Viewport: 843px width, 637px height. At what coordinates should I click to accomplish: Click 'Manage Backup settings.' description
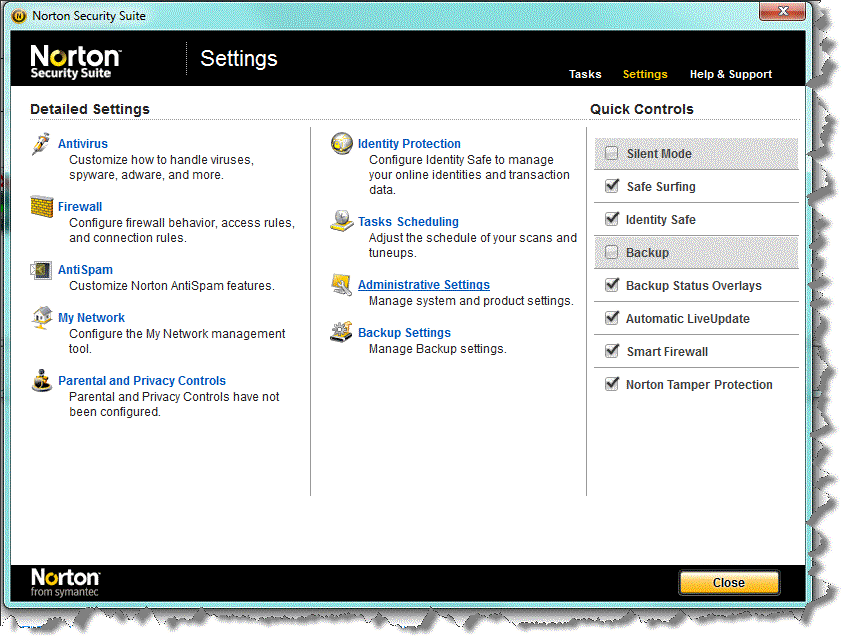click(438, 349)
